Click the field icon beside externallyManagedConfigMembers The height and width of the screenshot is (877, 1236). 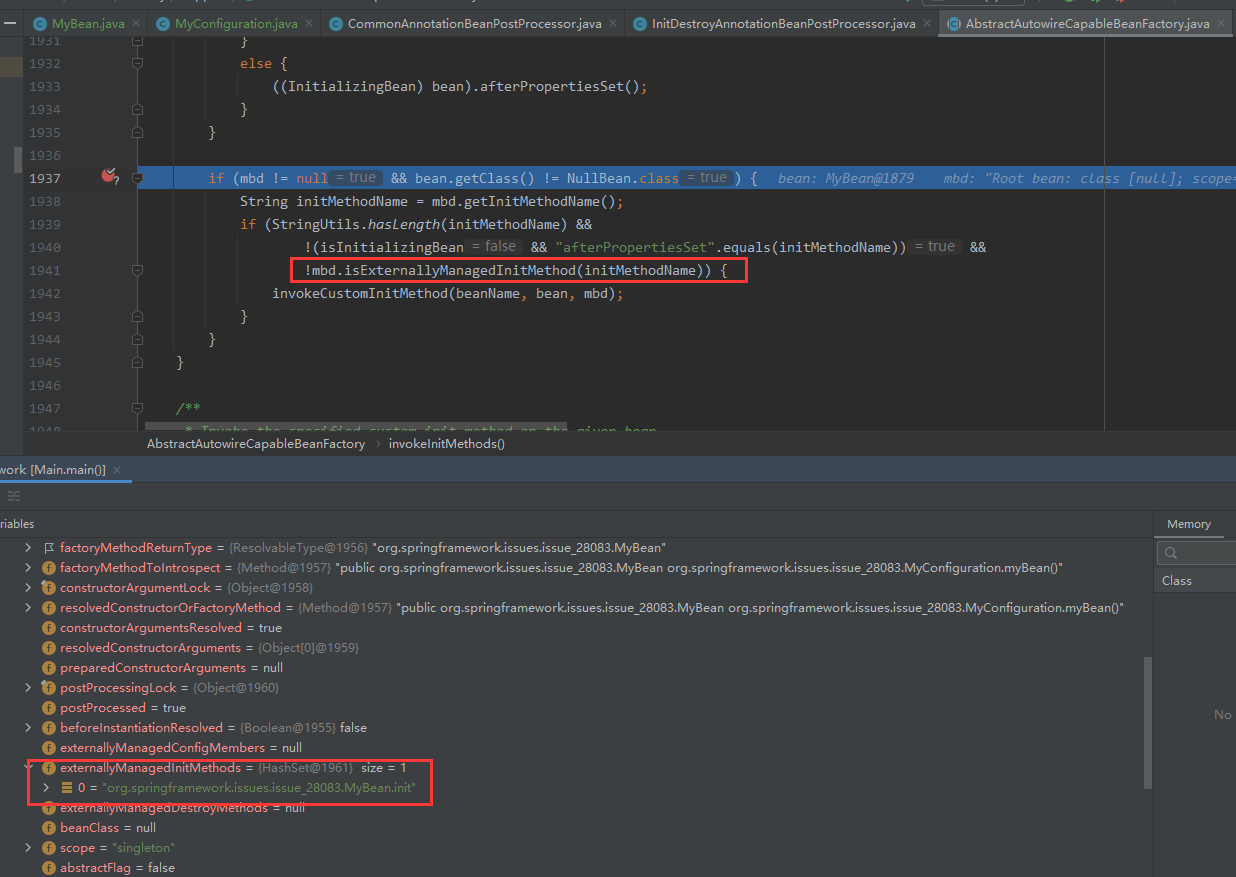[x=48, y=748]
